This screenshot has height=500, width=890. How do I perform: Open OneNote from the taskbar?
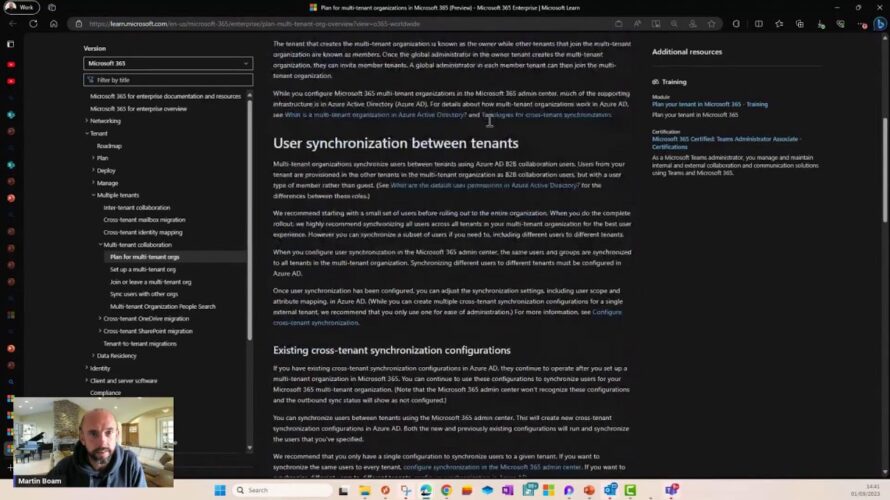click(507, 490)
